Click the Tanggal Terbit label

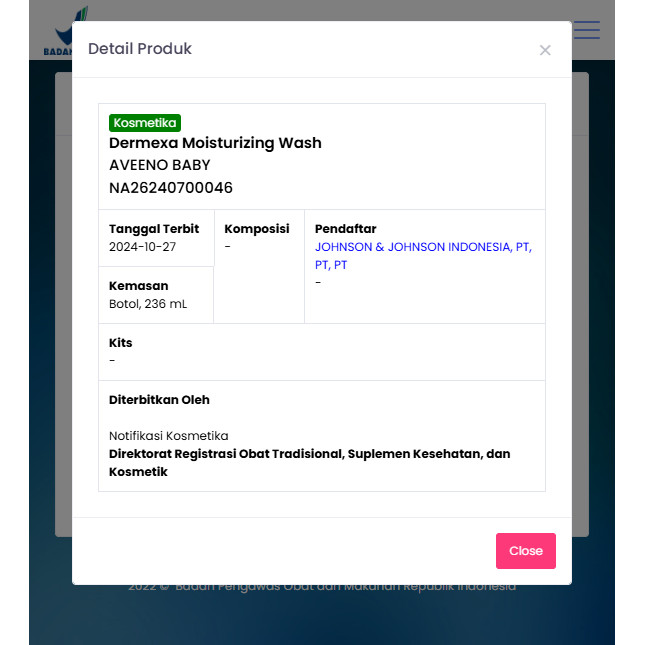click(154, 229)
